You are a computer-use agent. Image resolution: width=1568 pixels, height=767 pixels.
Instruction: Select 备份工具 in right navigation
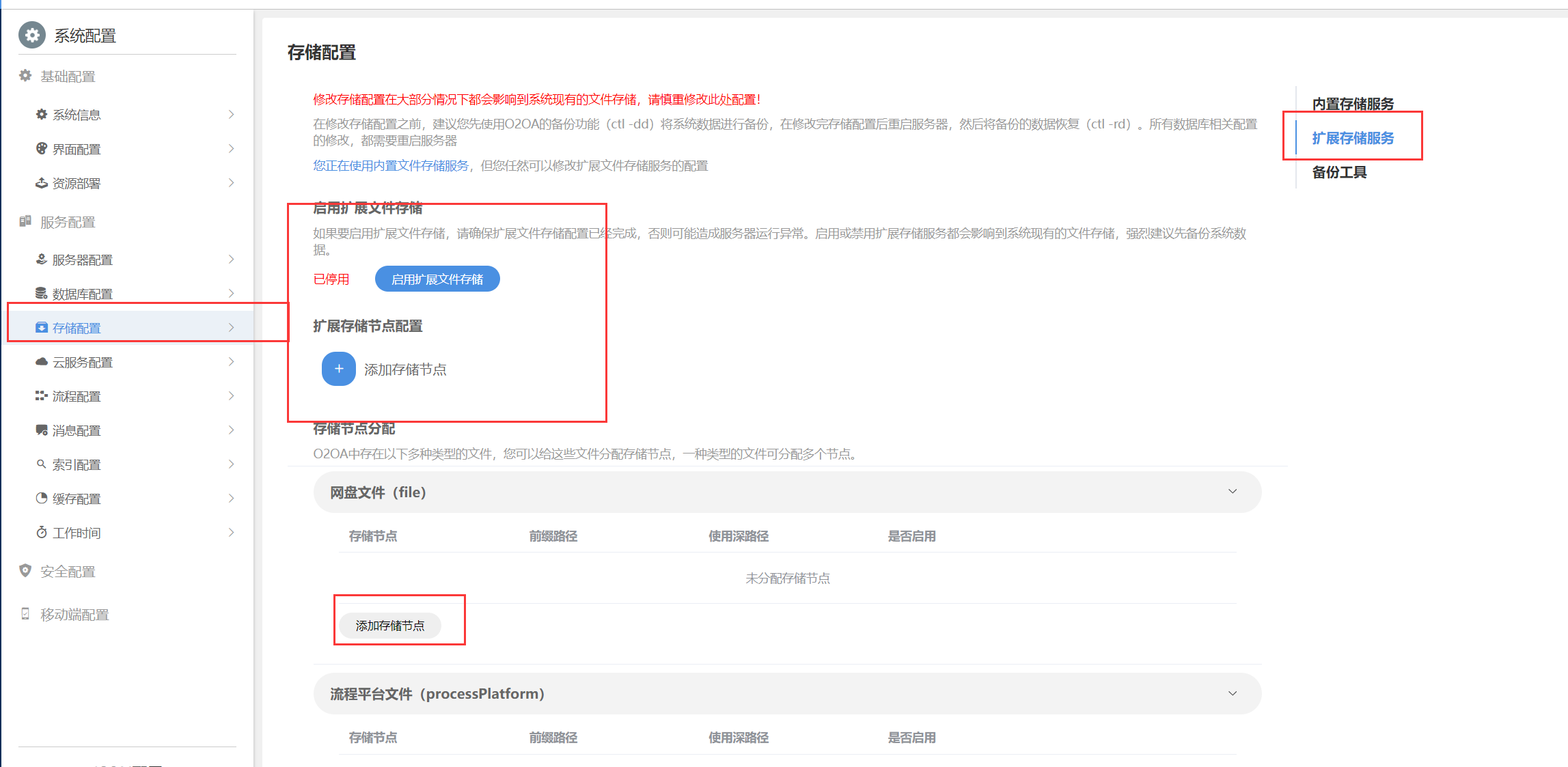point(1339,172)
